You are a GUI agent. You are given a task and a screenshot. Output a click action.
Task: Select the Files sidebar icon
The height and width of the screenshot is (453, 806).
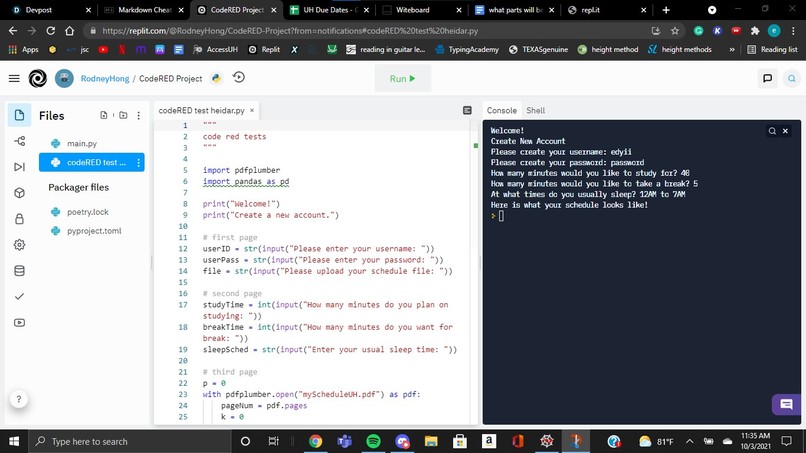[x=19, y=115]
